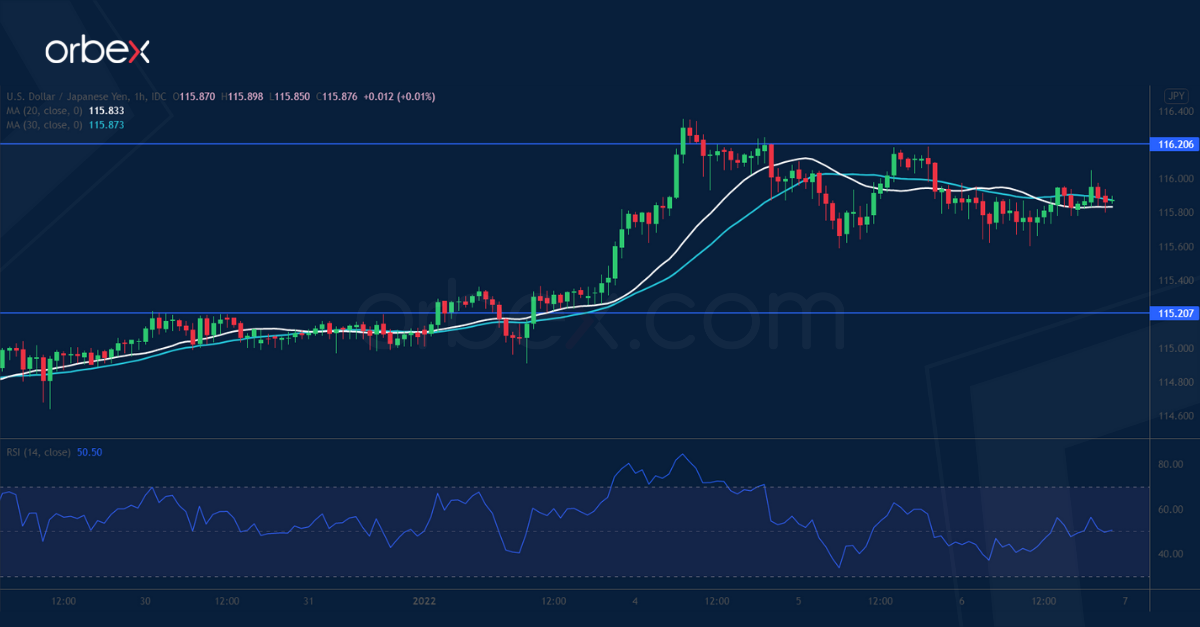Click the date label 7 on time axis
Viewport: 1200px width, 627px height.
(x=1125, y=601)
